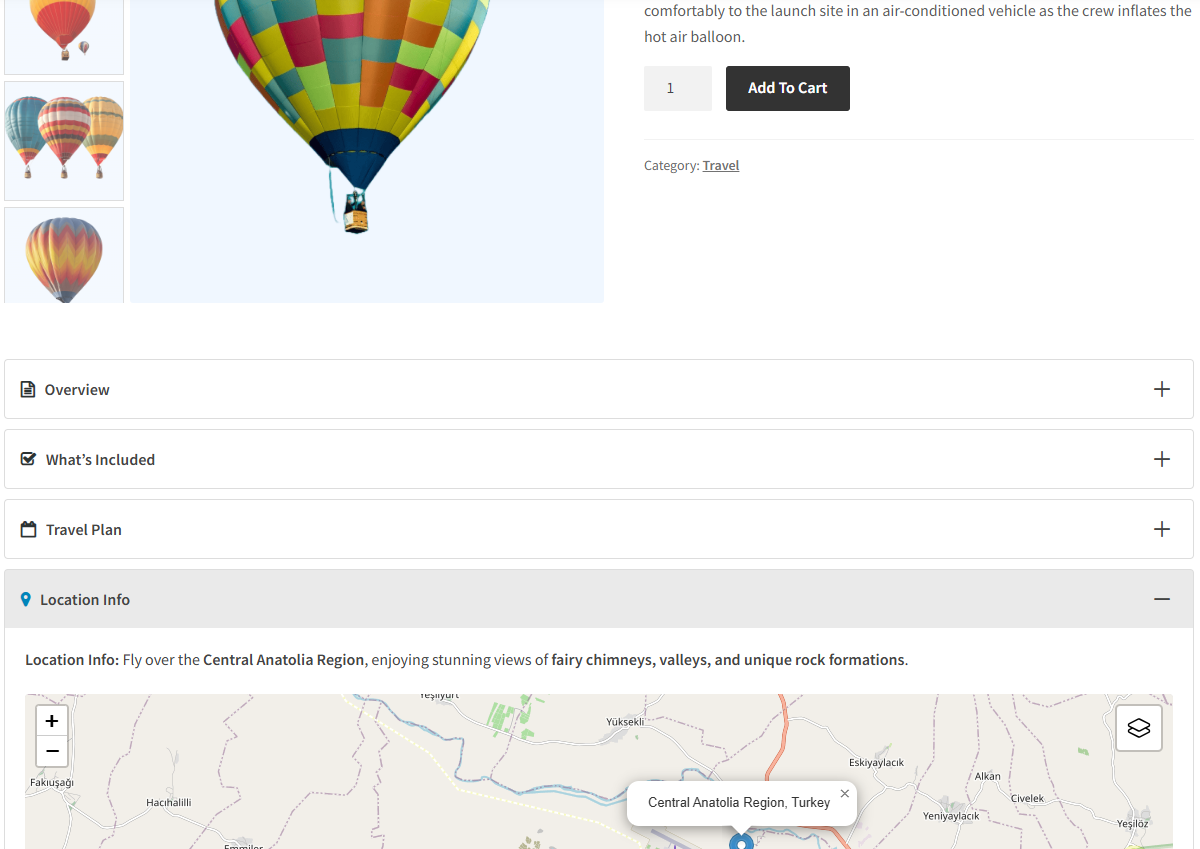Open the Travel Plan accordion tab

tap(84, 530)
